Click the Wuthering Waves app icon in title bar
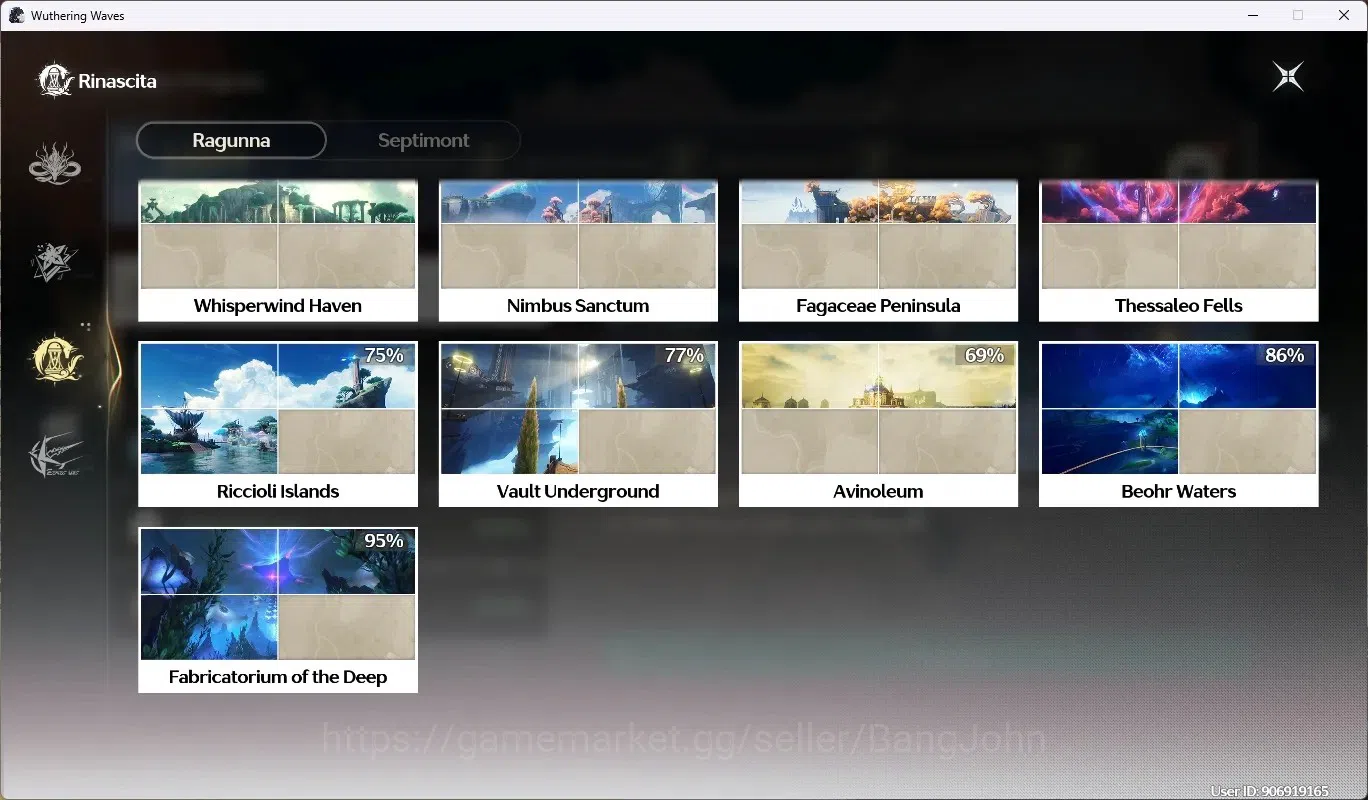 (x=16, y=15)
